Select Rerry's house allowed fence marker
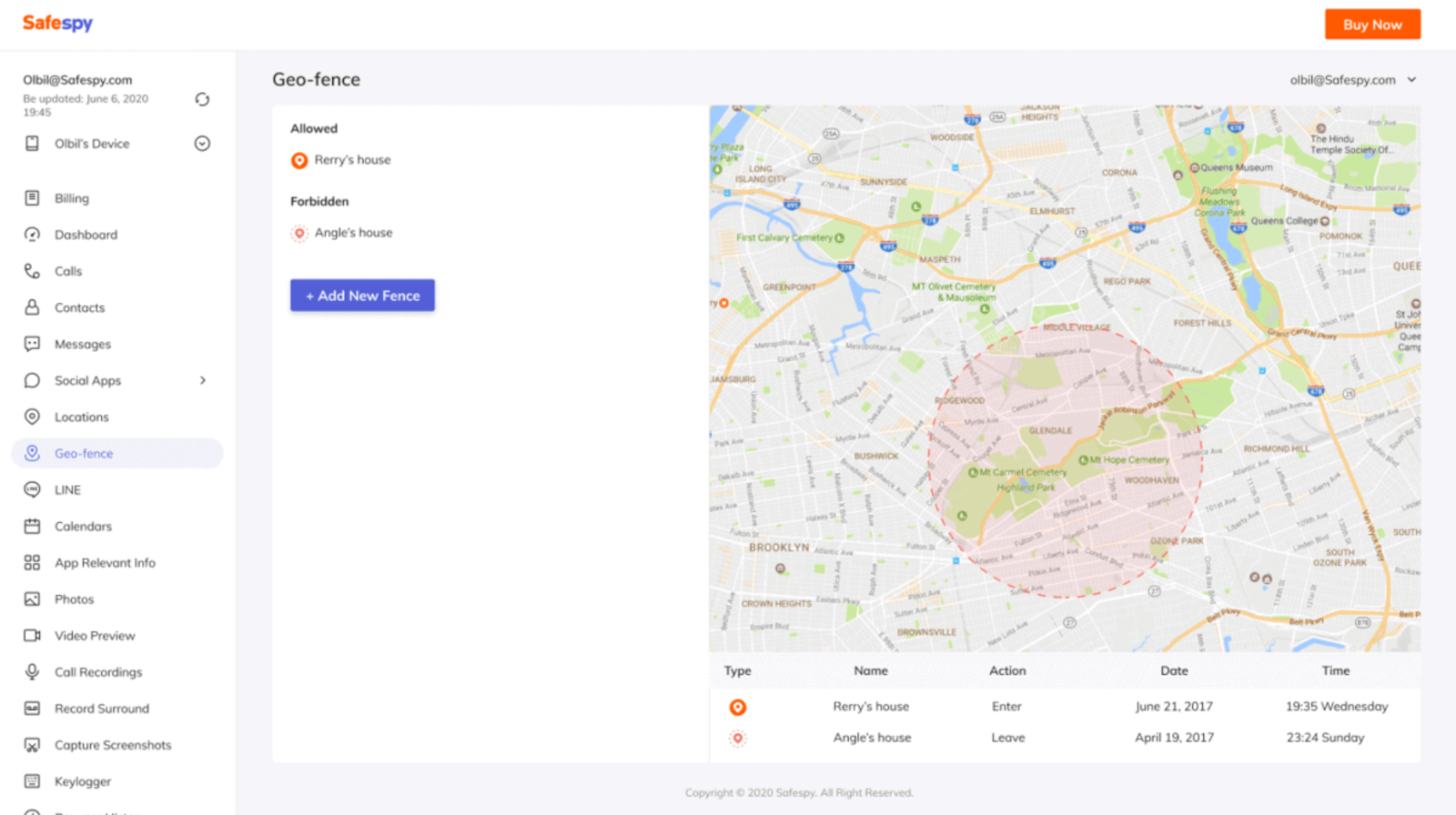Screen dimensions: 1456x815 (299, 161)
